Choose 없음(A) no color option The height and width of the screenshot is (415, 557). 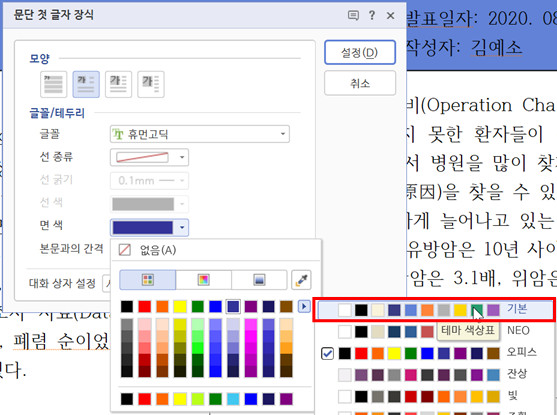pyautogui.click(x=216, y=250)
